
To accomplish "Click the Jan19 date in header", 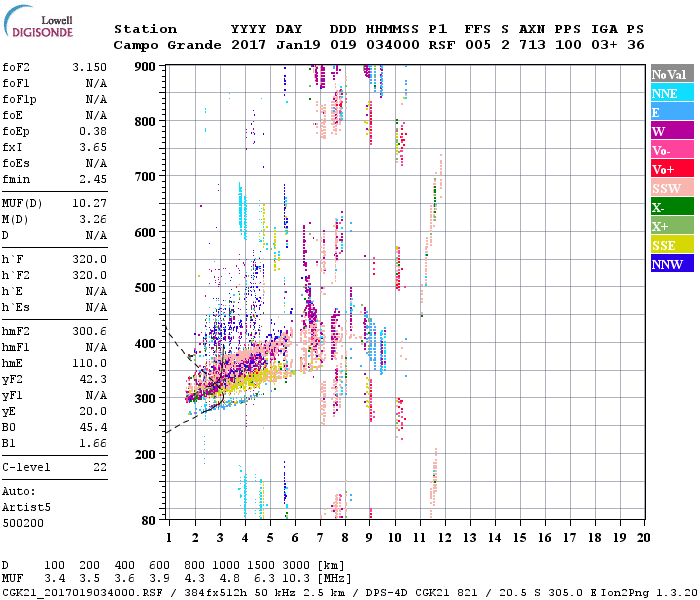I will point(298,45).
